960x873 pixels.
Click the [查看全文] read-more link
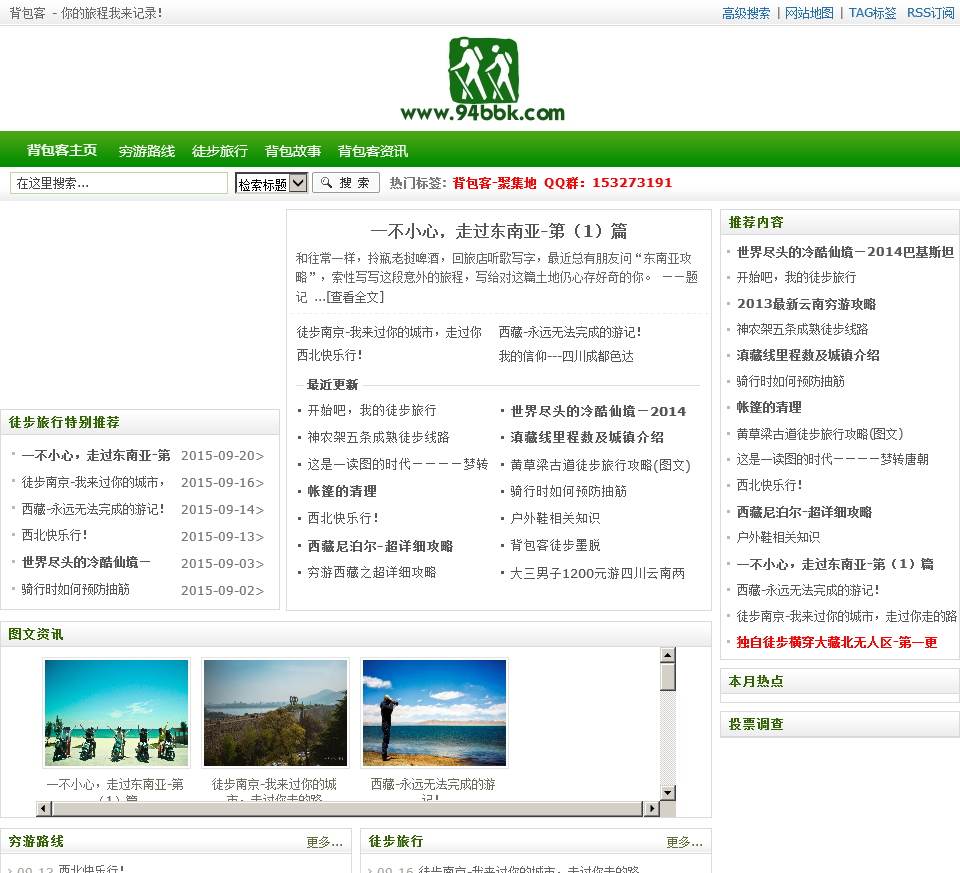[x=355, y=297]
